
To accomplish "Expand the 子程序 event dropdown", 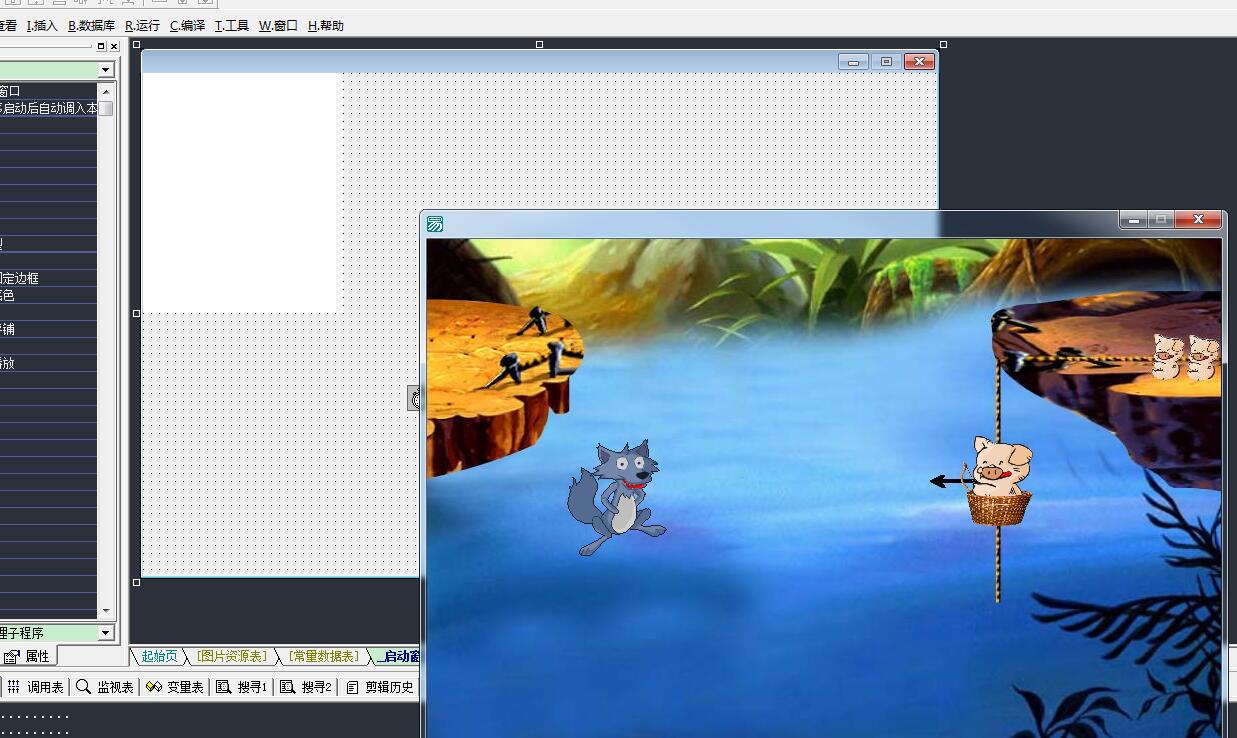I will point(106,633).
